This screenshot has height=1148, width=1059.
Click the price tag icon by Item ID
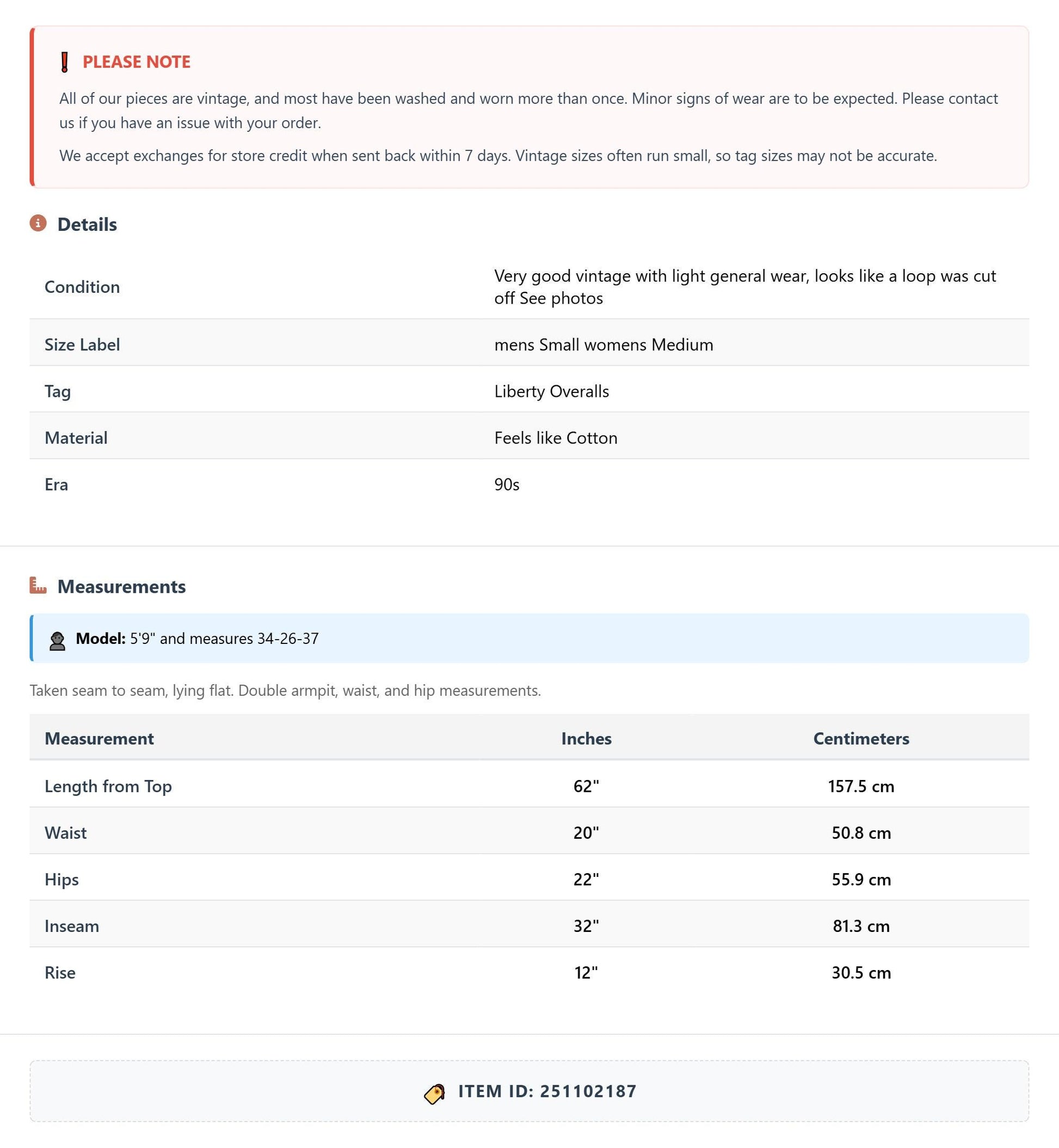pos(435,1093)
